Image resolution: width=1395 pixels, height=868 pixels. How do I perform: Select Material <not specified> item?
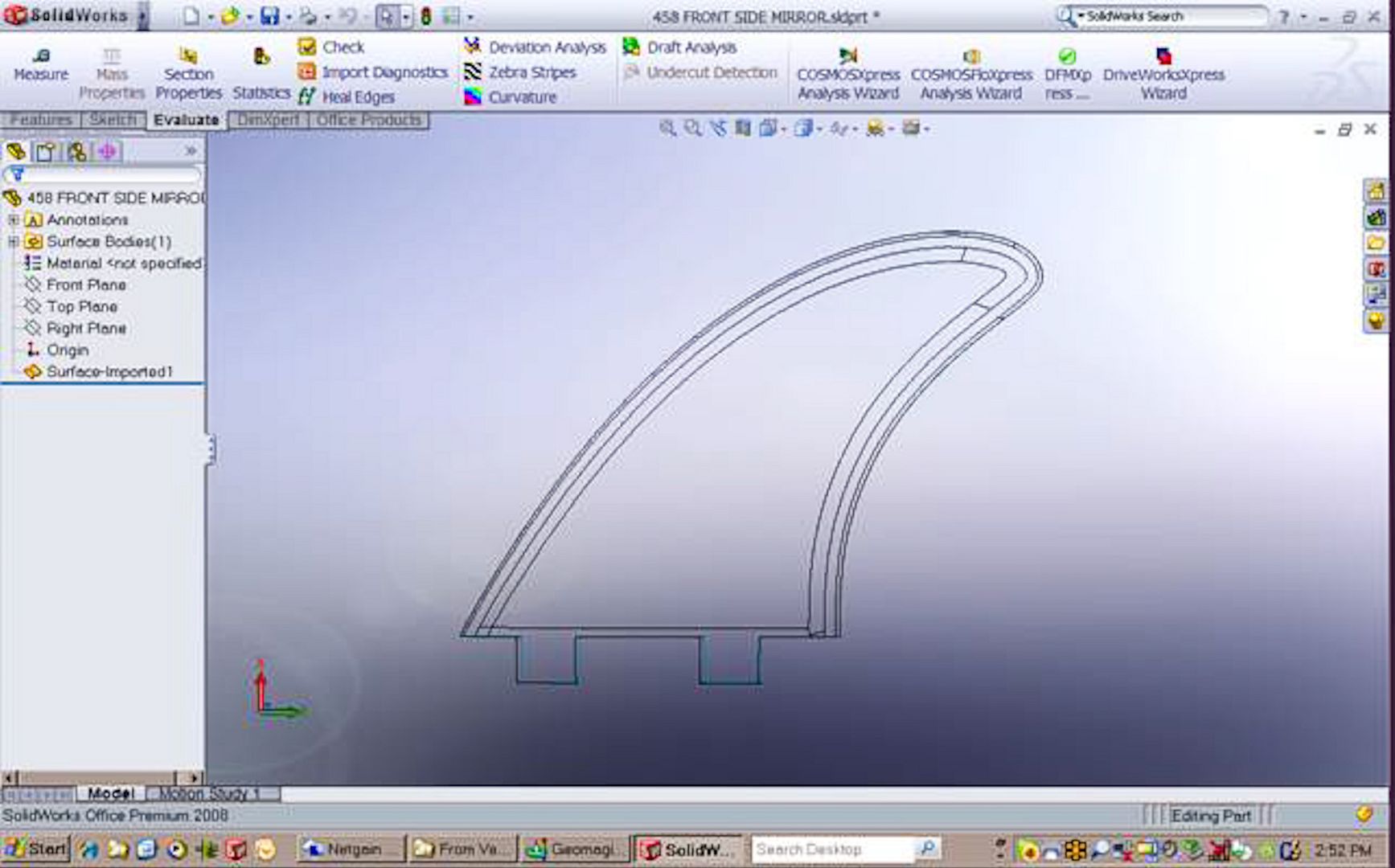[113, 263]
